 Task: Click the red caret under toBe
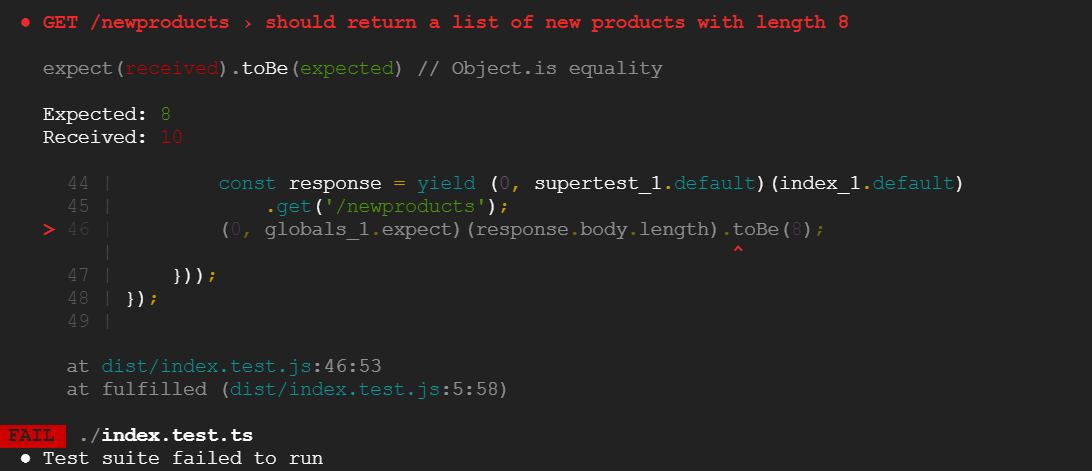point(738,249)
